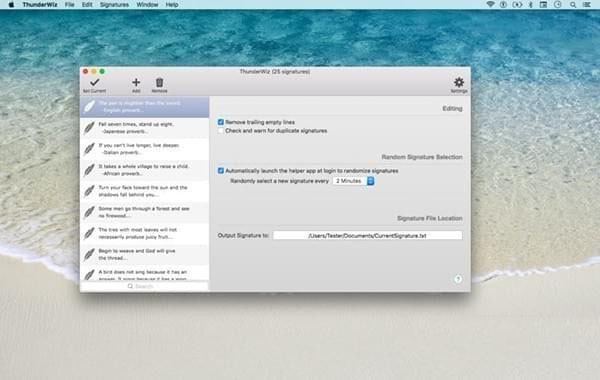Select the Japanese proverb signature
Screen dimensions: 600x380
pyautogui.click(x=145, y=128)
